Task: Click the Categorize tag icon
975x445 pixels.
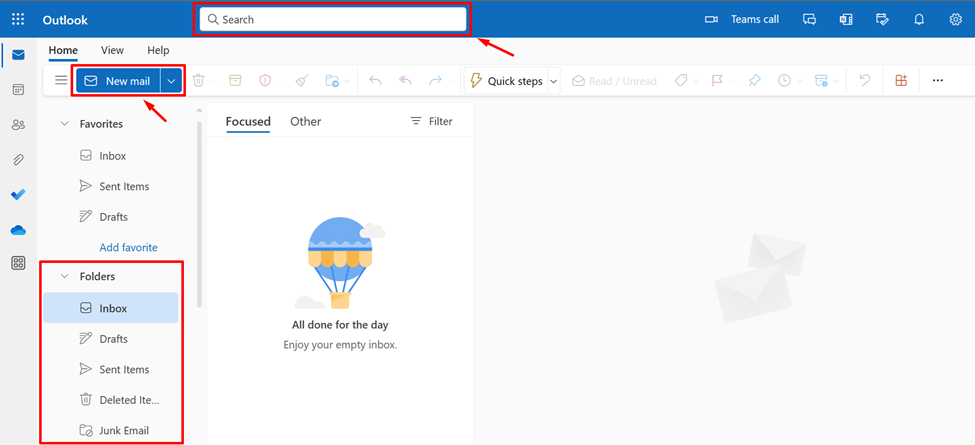Action: (681, 81)
